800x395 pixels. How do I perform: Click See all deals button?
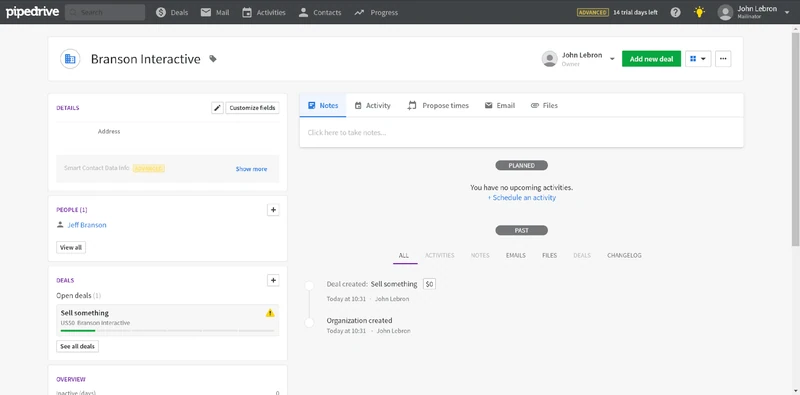[x=78, y=347]
